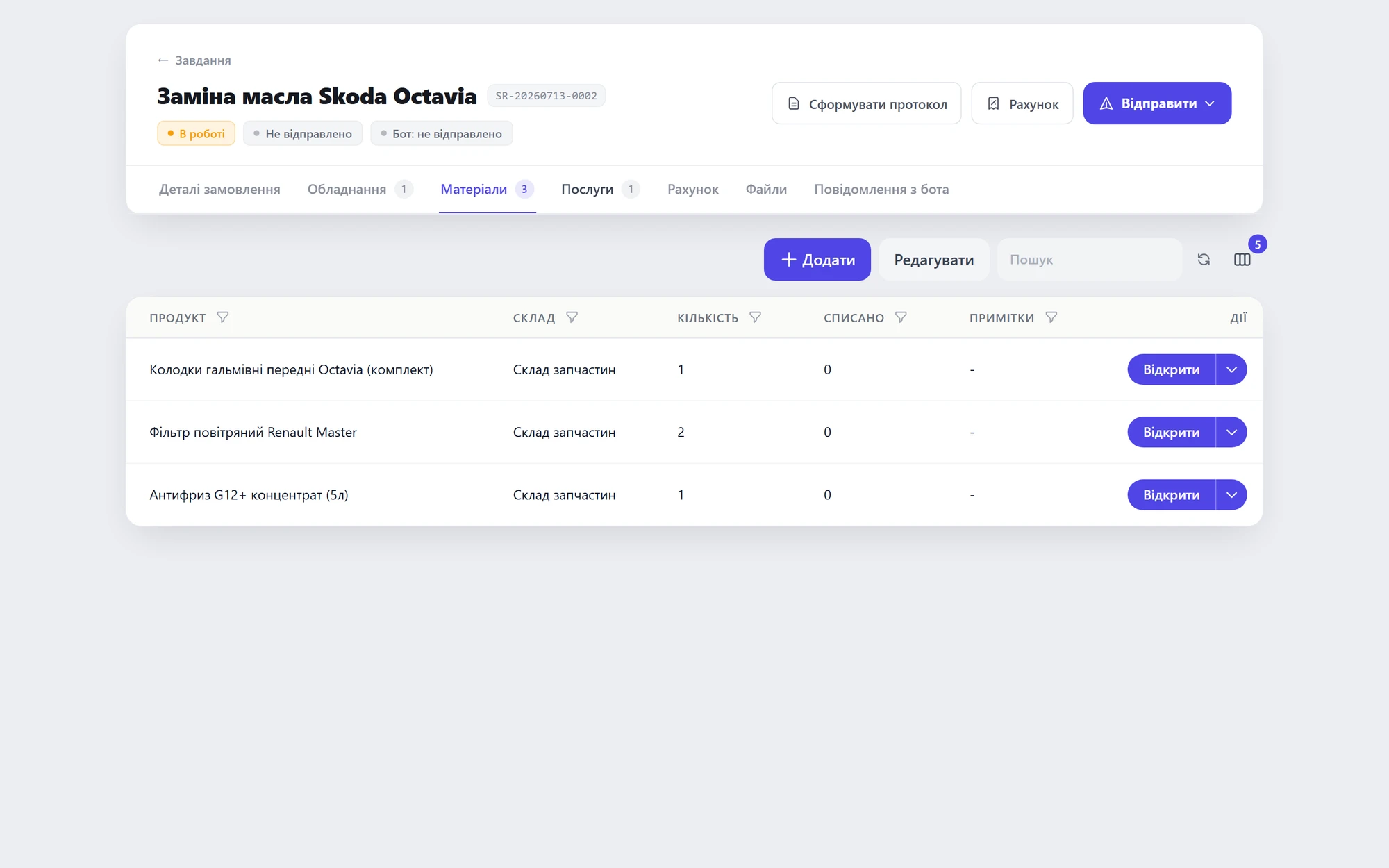This screenshot has width=1389, height=868.
Task: Click the Примітки column filter icon
Action: pos(1051,317)
